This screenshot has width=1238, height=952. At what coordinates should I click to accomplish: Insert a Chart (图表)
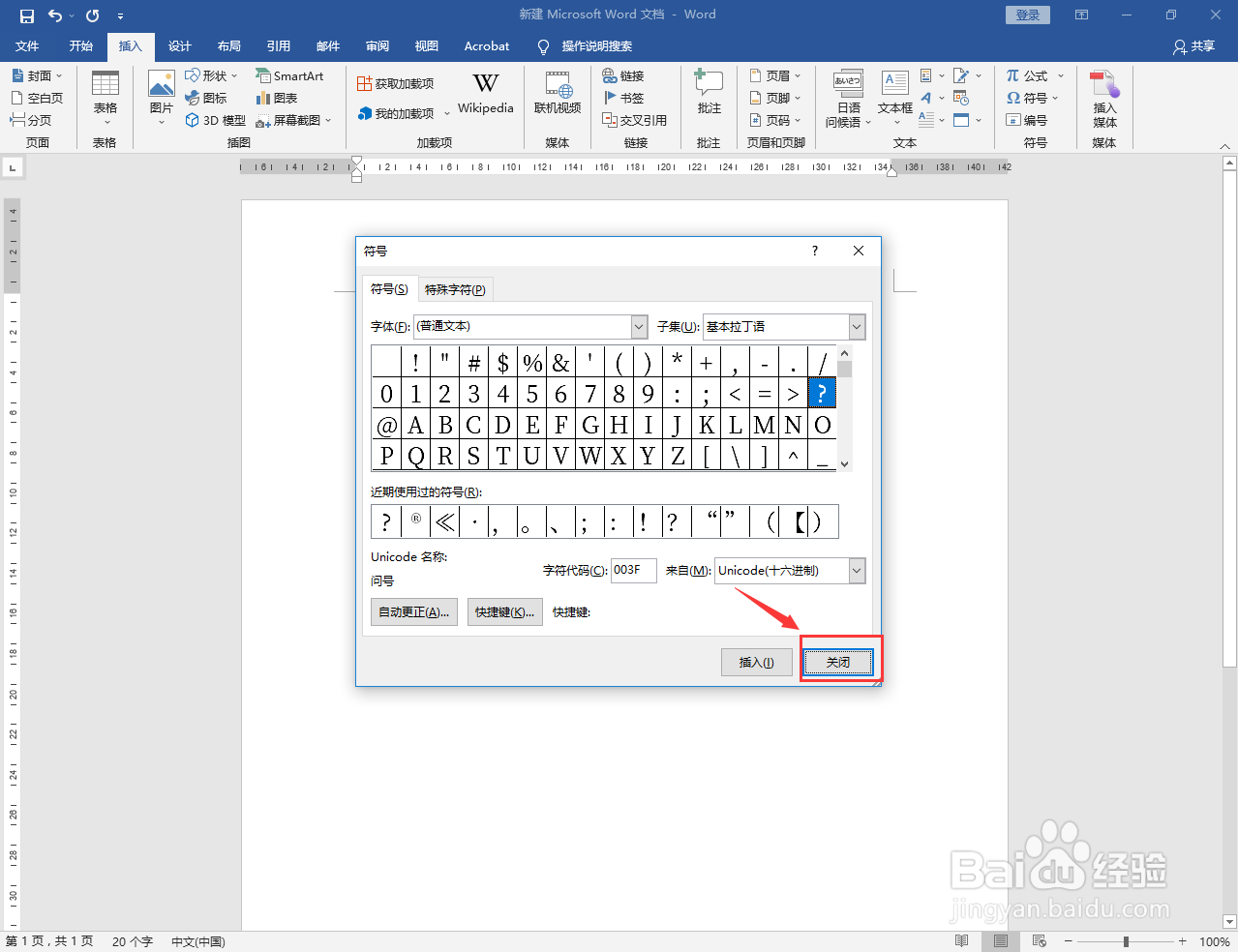pos(277,98)
